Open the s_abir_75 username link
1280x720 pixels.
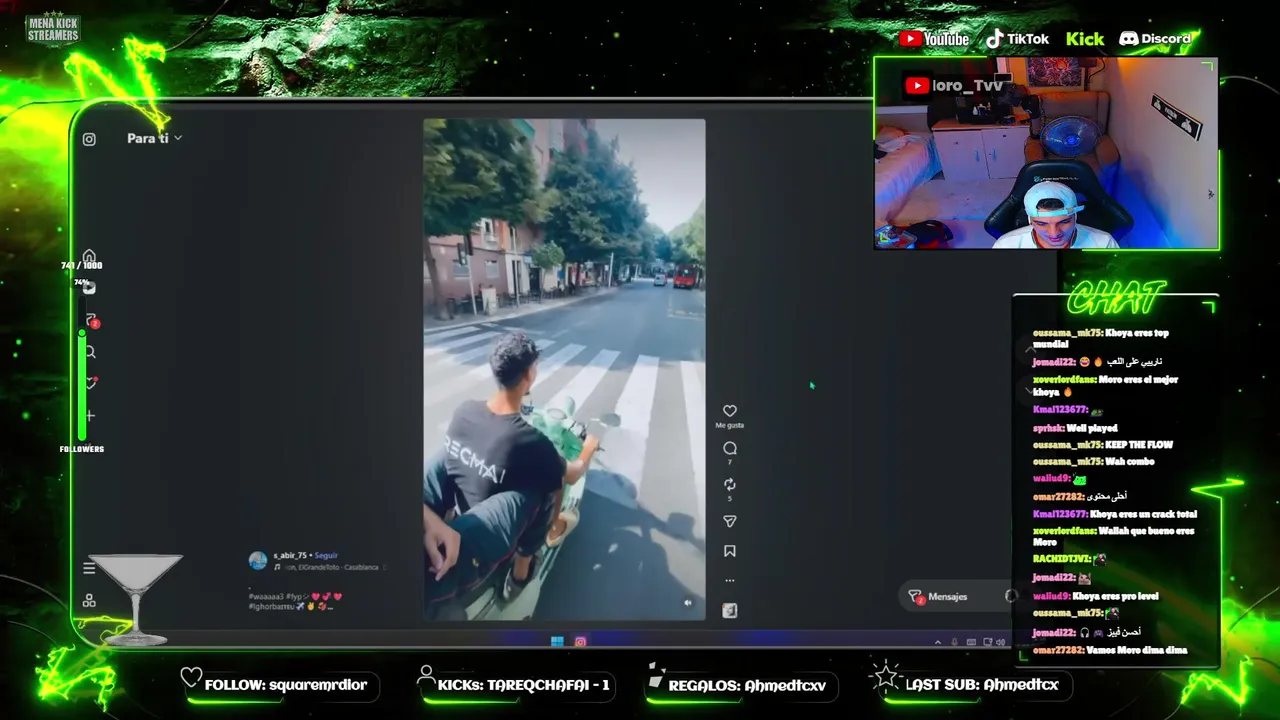[290, 555]
